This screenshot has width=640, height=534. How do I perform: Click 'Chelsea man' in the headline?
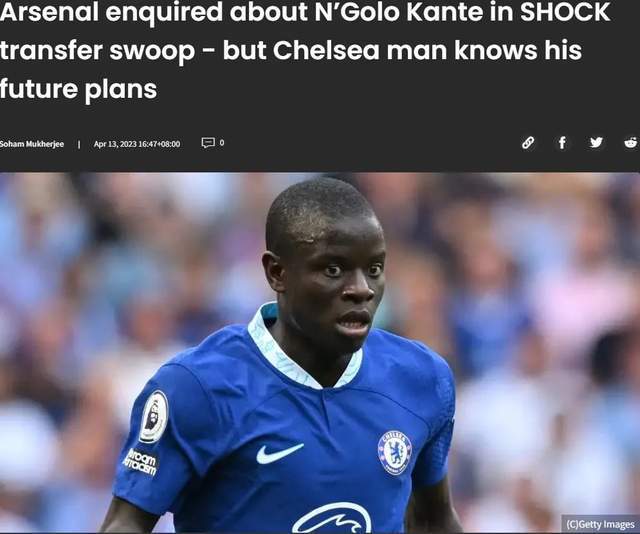point(360,51)
